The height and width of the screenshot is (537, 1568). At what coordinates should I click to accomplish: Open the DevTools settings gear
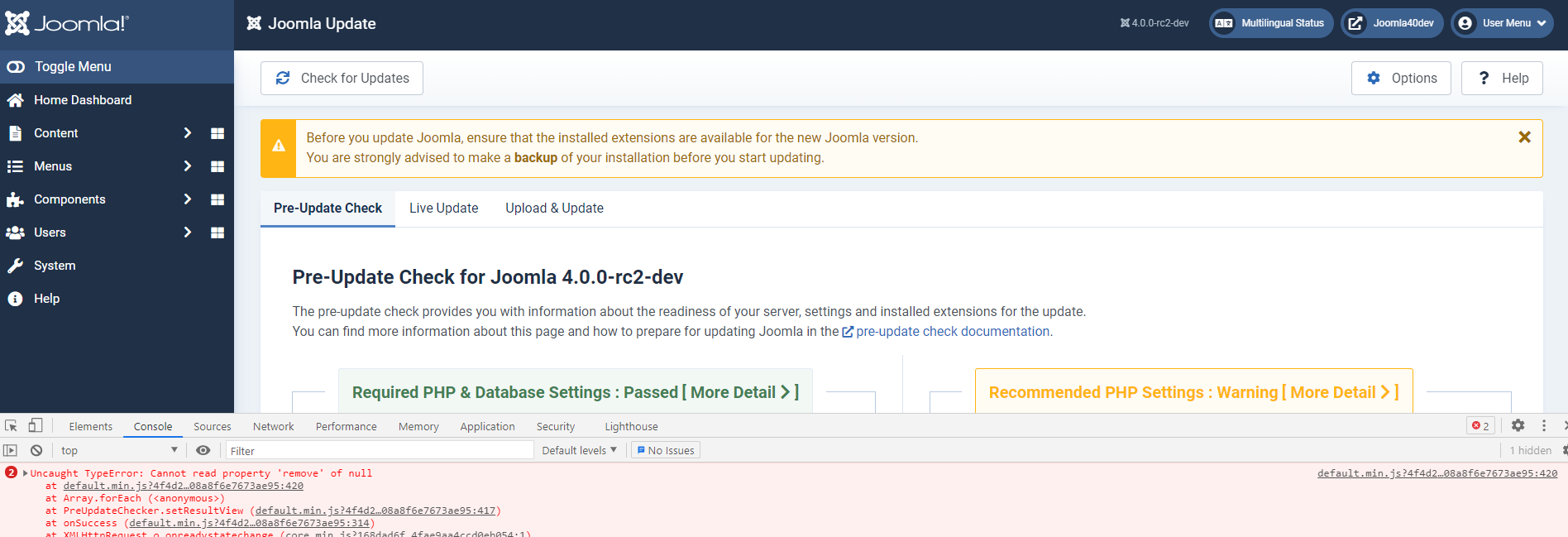point(1518,425)
